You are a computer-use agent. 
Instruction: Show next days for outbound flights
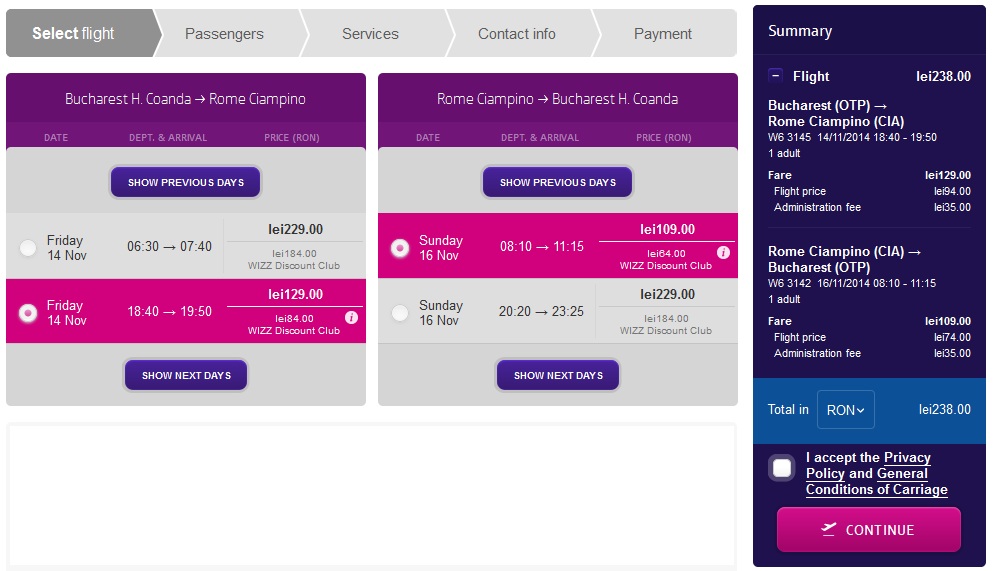[186, 376]
